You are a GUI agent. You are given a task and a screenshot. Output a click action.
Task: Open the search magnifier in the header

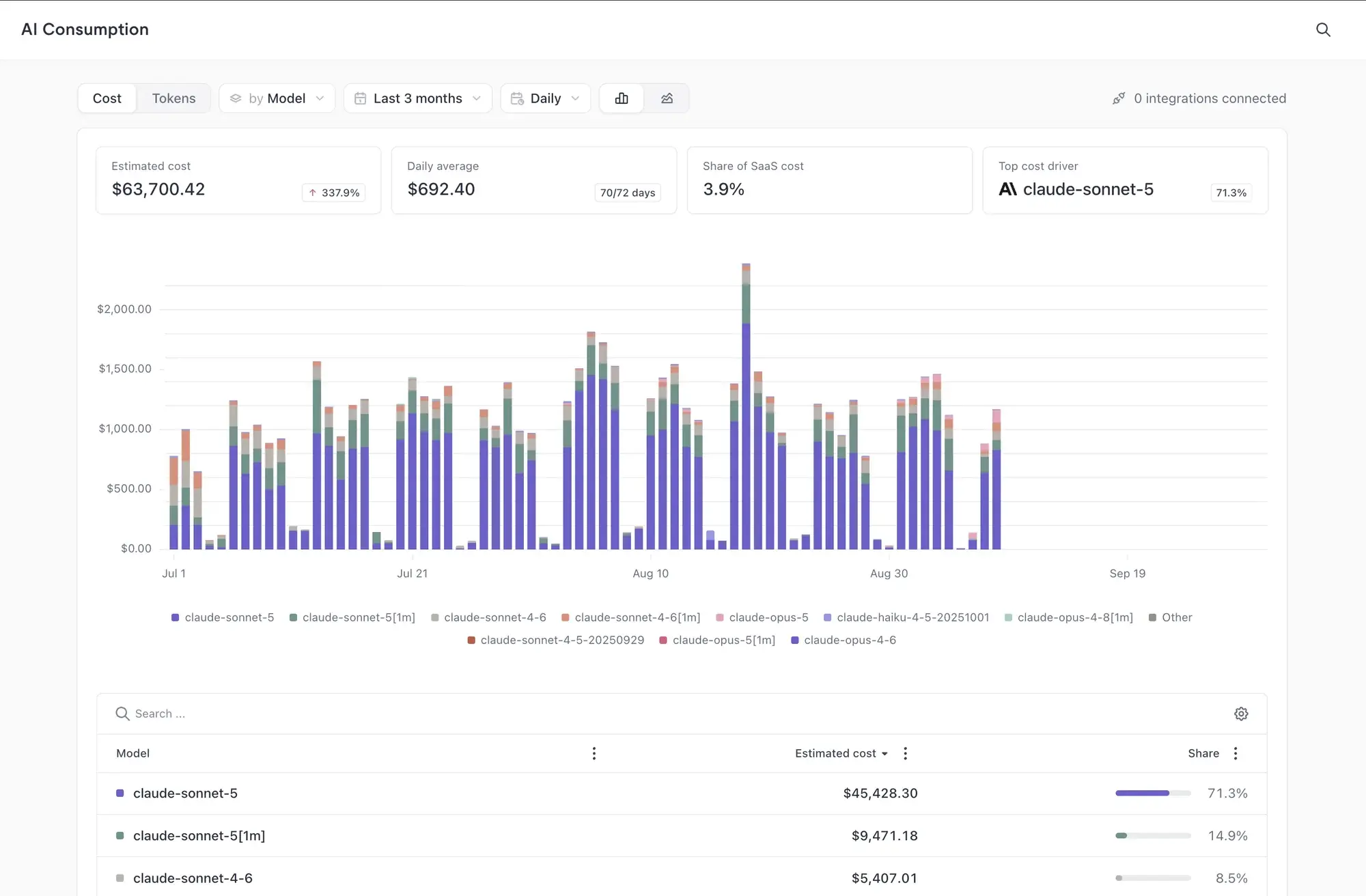click(x=1323, y=29)
